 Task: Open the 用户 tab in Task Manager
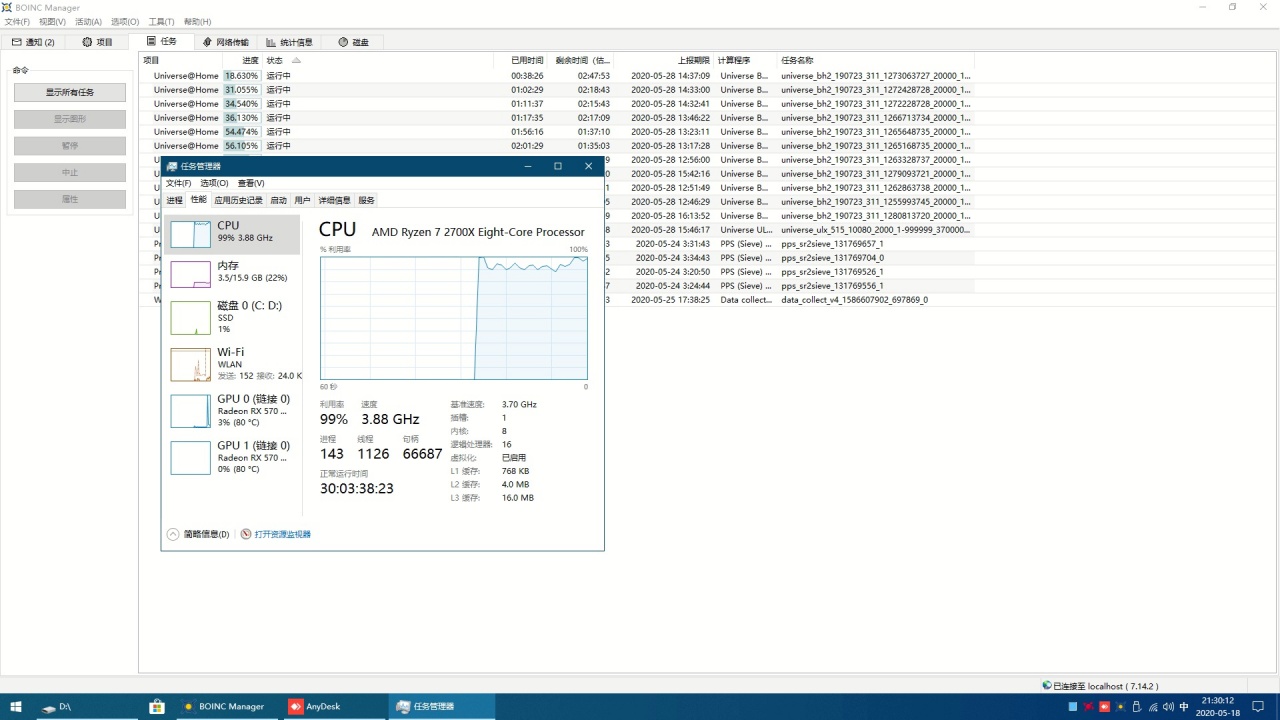(302, 200)
